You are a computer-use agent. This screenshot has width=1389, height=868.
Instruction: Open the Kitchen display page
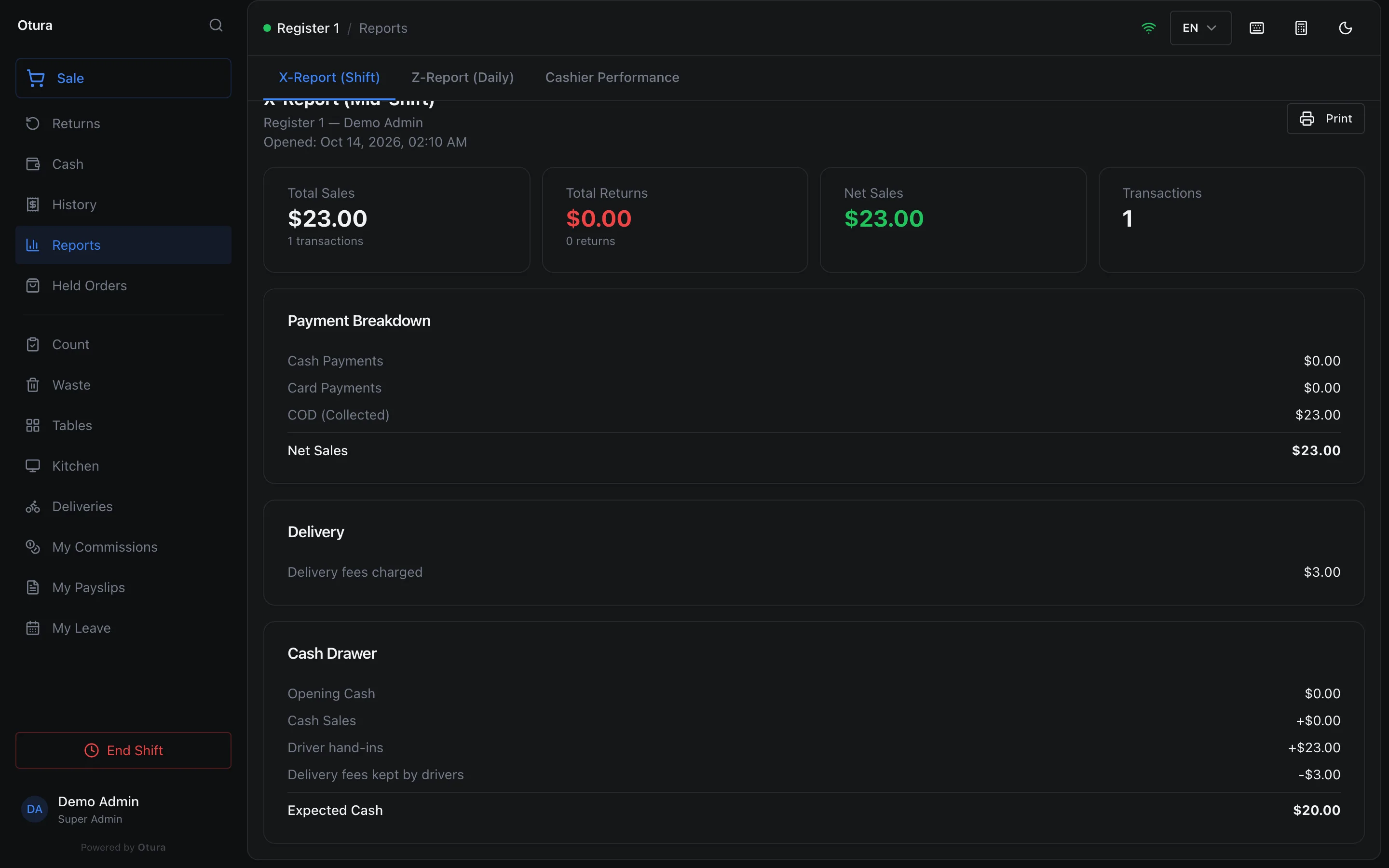tap(123, 465)
